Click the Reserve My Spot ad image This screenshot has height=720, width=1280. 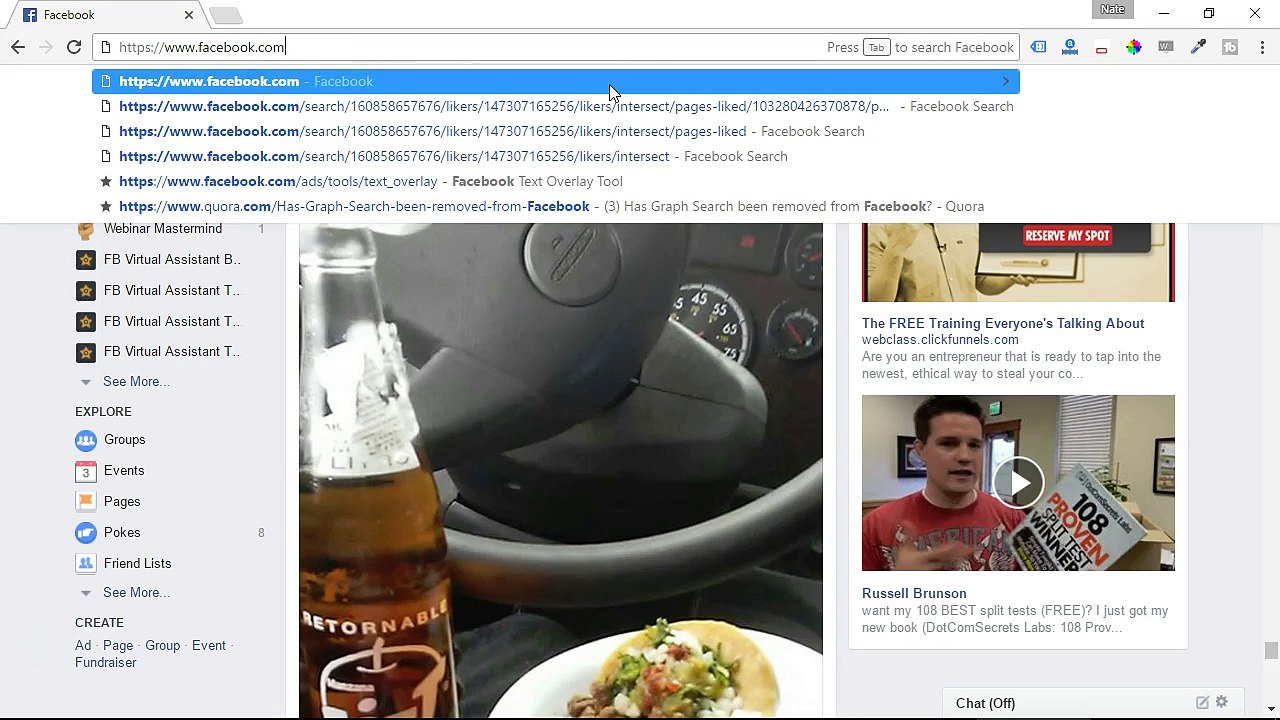tap(1018, 262)
